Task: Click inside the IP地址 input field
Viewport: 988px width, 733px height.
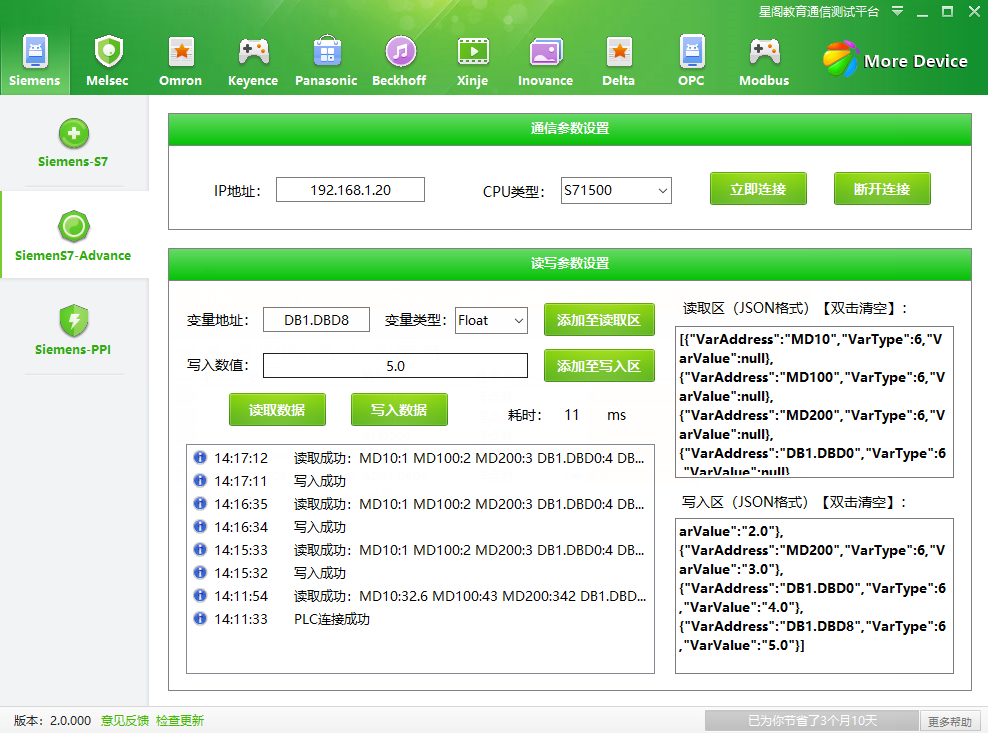Action: [350, 189]
